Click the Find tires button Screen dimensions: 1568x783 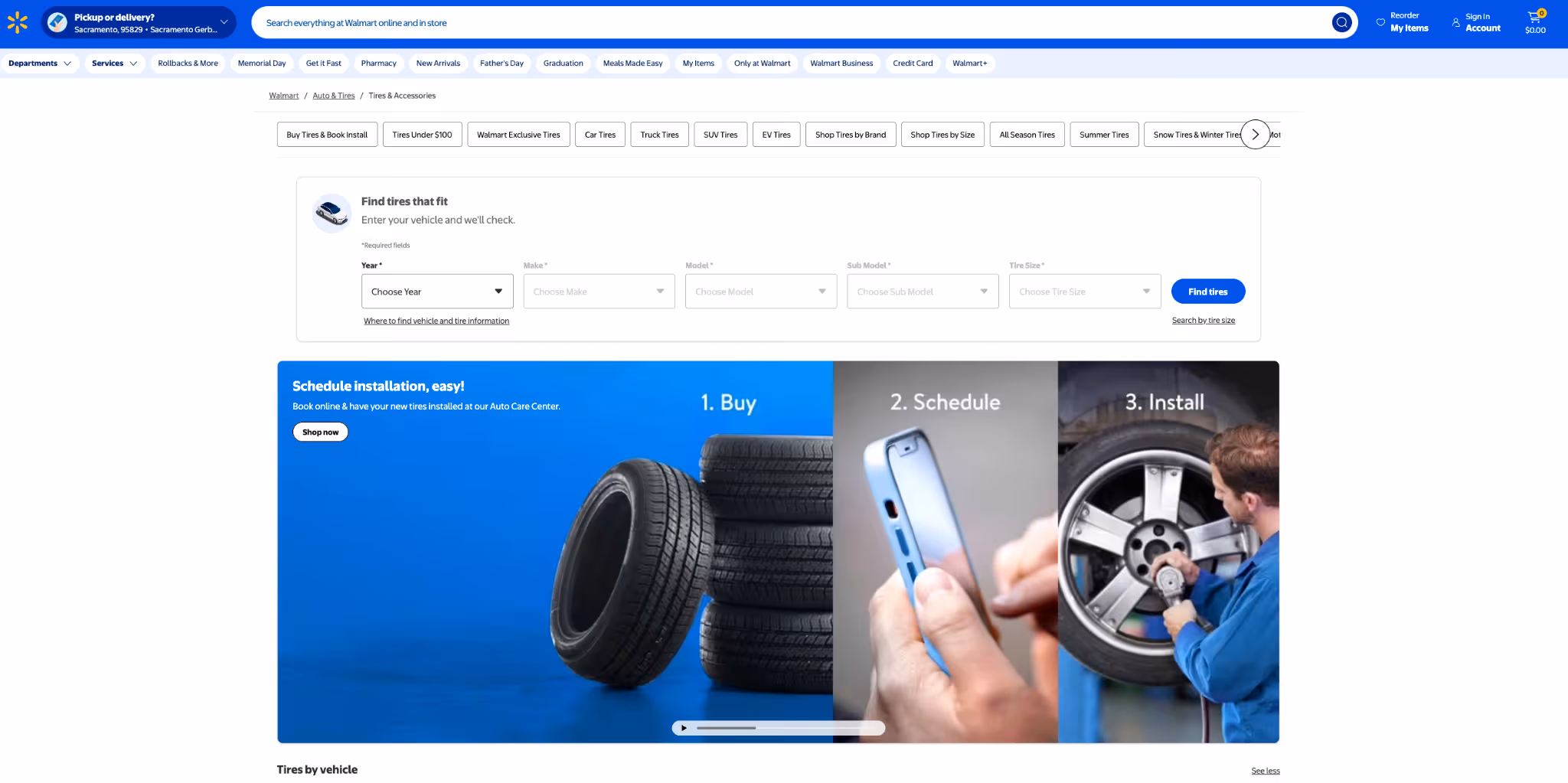click(x=1208, y=292)
